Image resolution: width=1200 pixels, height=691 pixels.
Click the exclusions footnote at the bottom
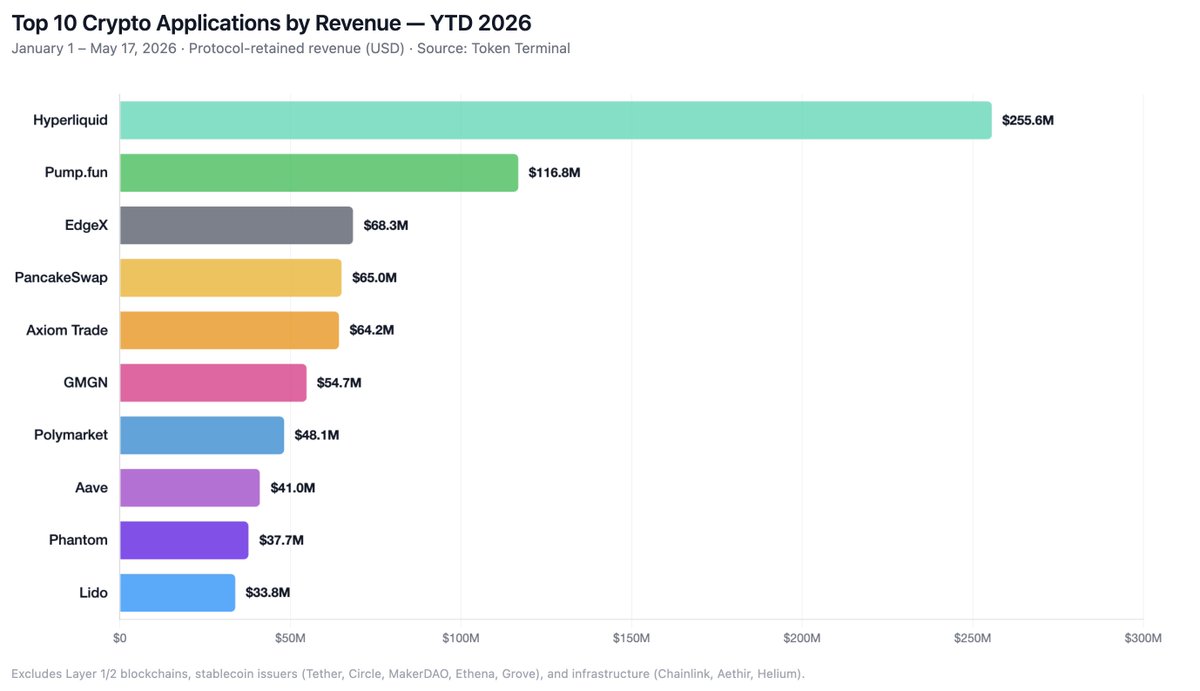[x=408, y=673]
